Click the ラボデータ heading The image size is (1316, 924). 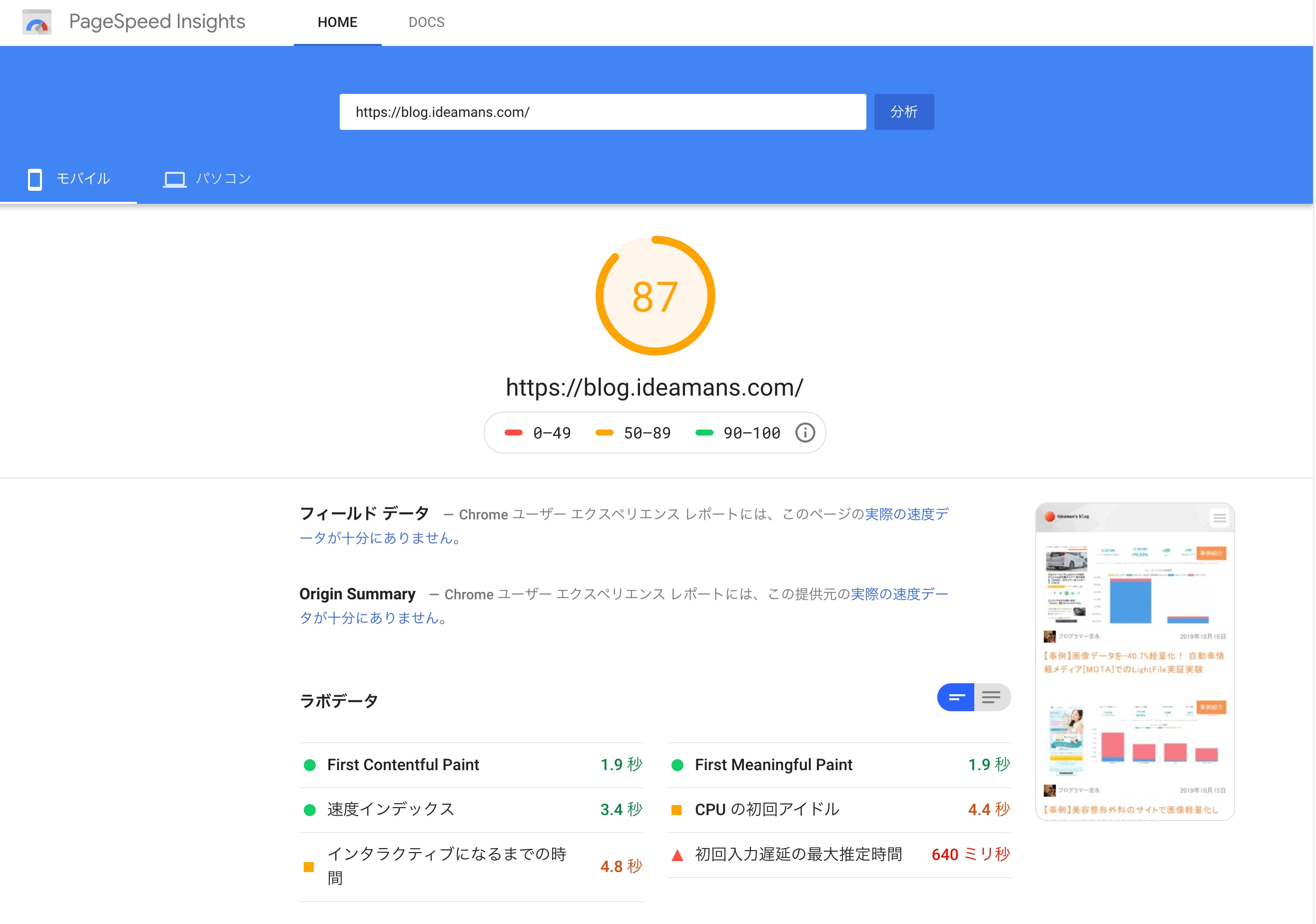(x=339, y=701)
